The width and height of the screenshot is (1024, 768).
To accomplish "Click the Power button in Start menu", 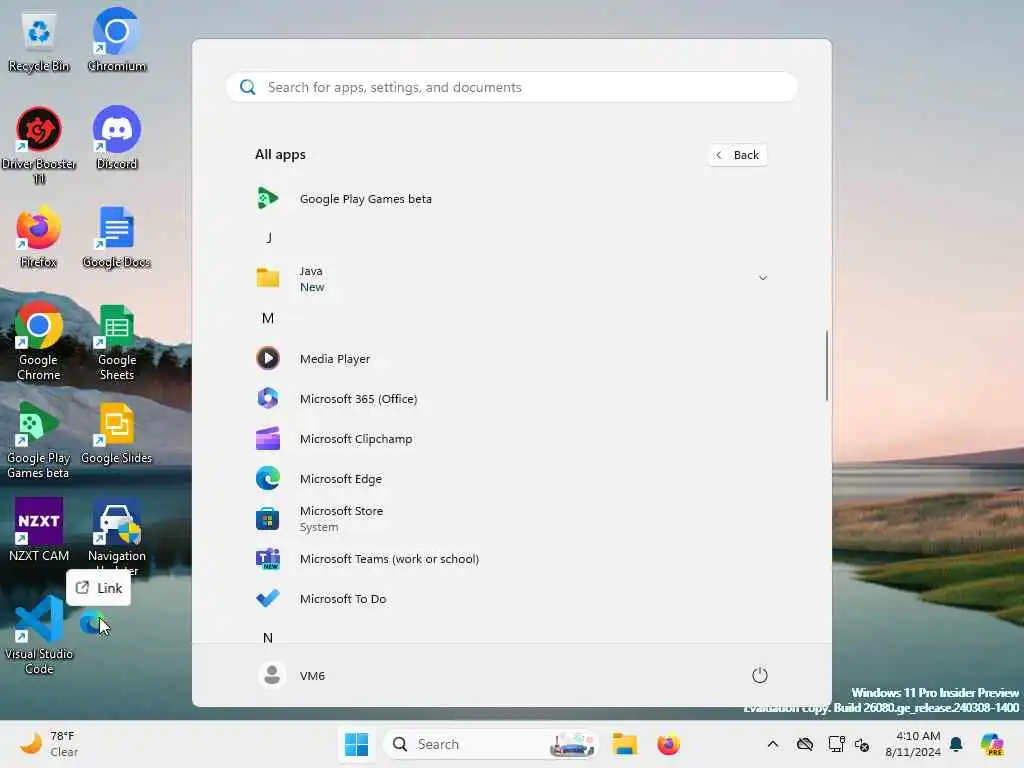I will [760, 675].
